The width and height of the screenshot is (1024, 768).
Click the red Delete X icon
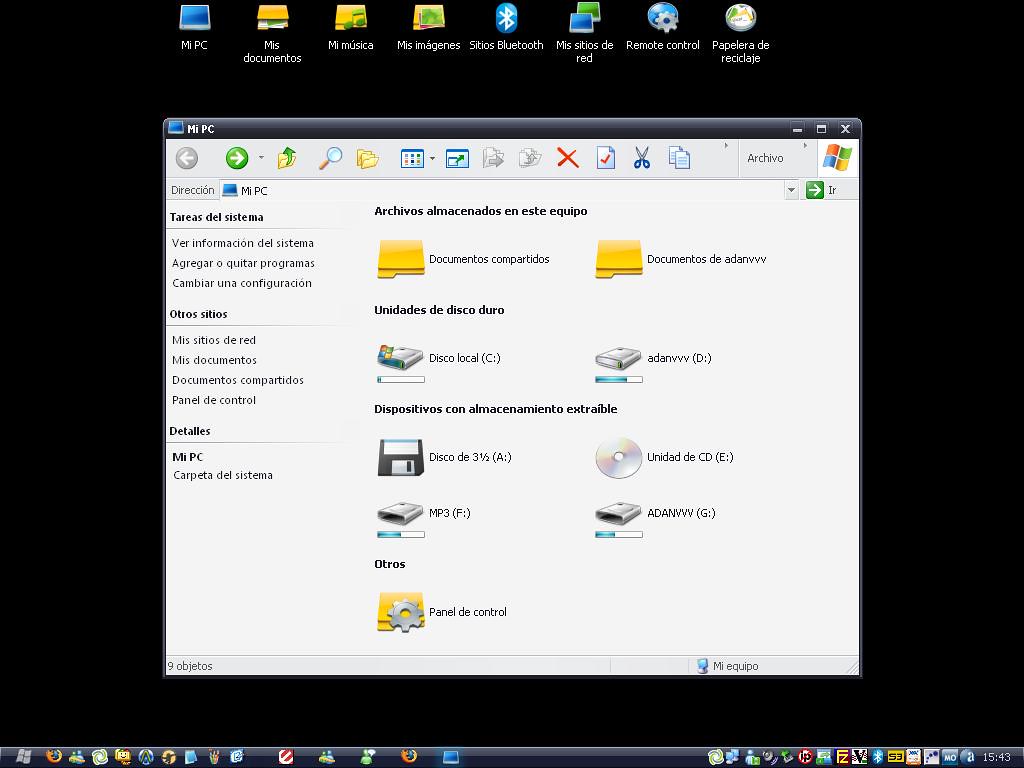pos(568,158)
